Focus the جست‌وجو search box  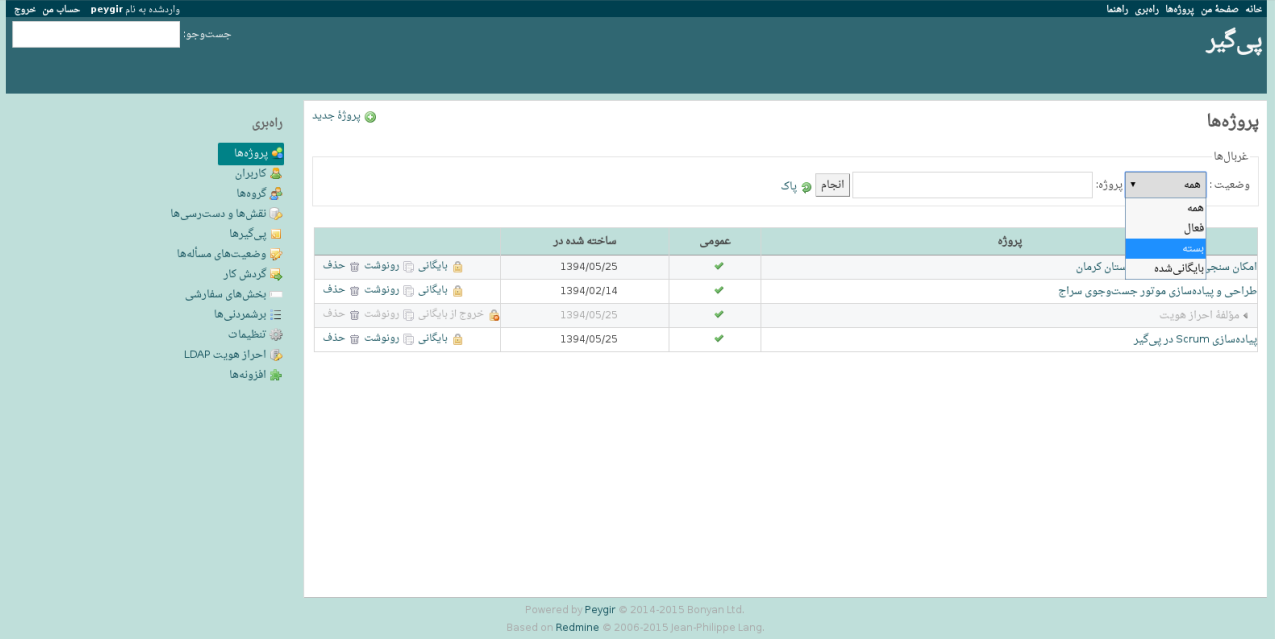point(96,34)
